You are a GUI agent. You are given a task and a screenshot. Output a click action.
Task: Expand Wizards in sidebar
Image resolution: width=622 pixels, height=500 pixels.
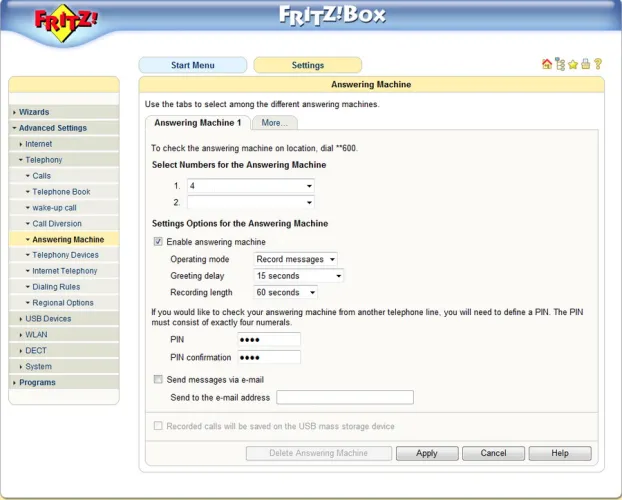[64, 112]
